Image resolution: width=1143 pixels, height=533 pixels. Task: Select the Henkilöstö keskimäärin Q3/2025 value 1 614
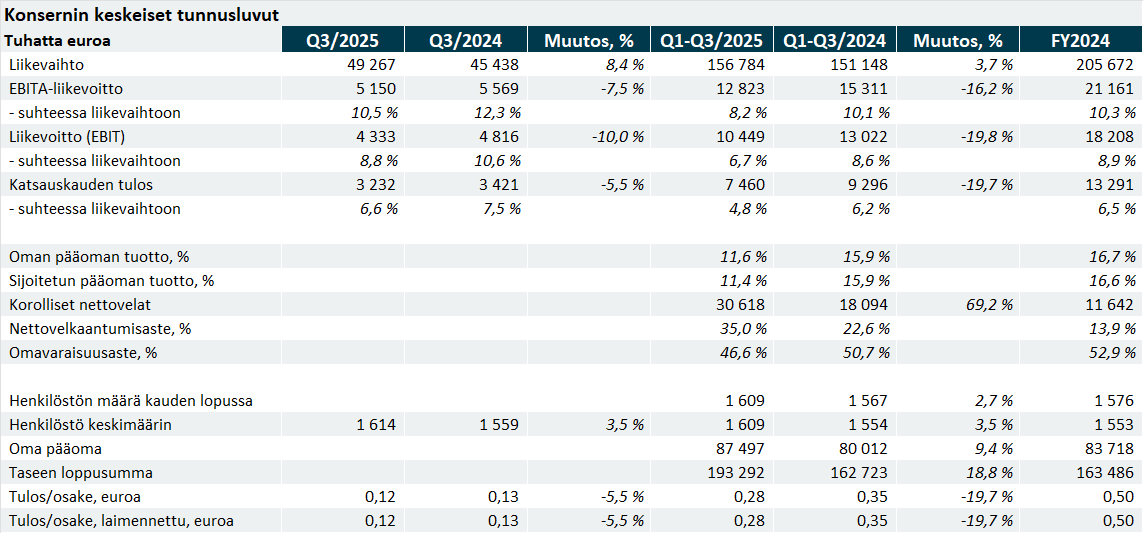point(376,424)
